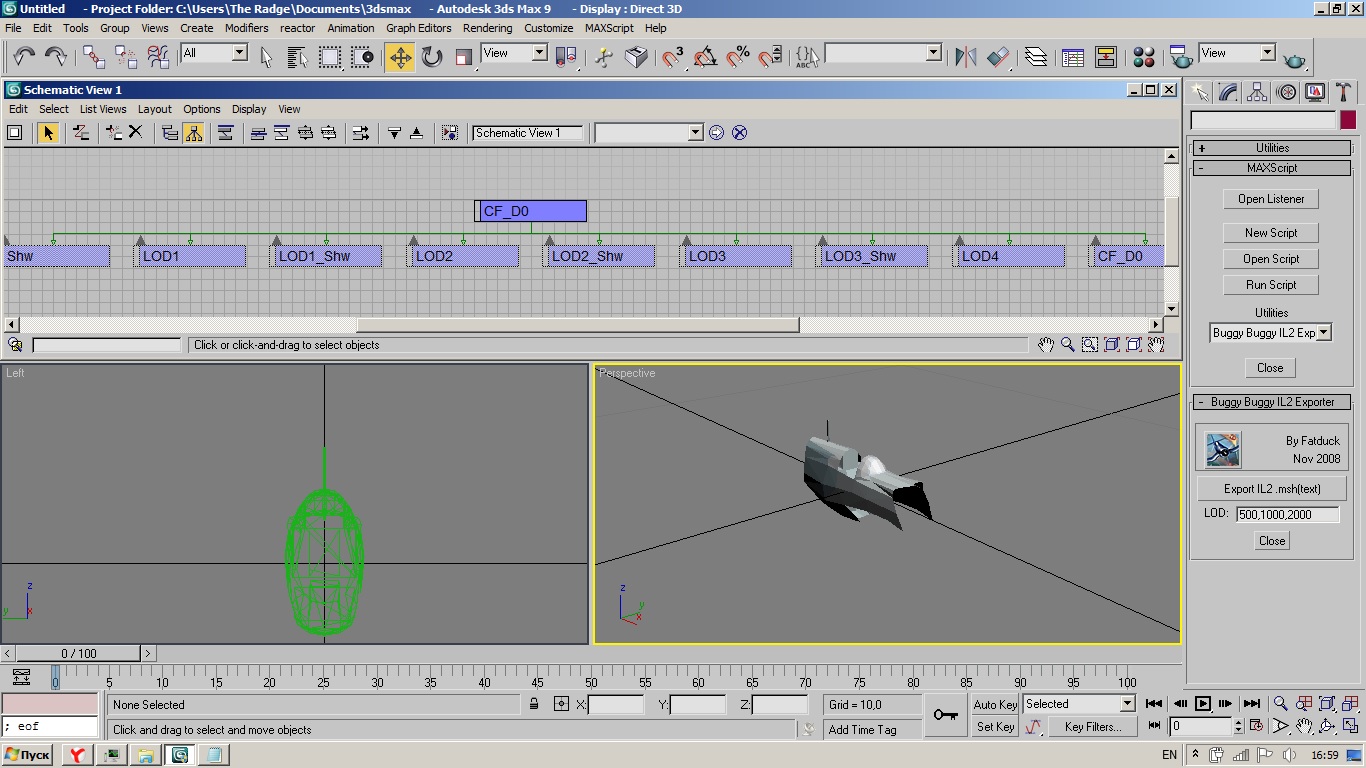Switch to the Hierarchy command panel tab
The height and width of the screenshot is (768, 1366).
pyautogui.click(x=1257, y=93)
